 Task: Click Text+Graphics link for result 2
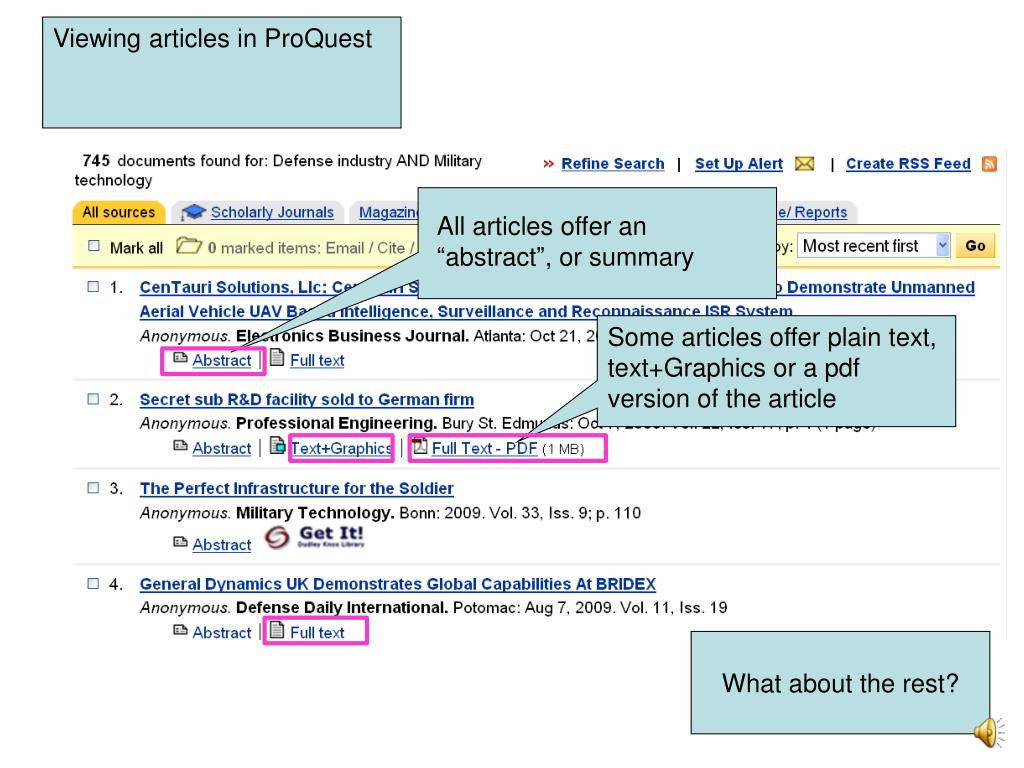(x=341, y=449)
